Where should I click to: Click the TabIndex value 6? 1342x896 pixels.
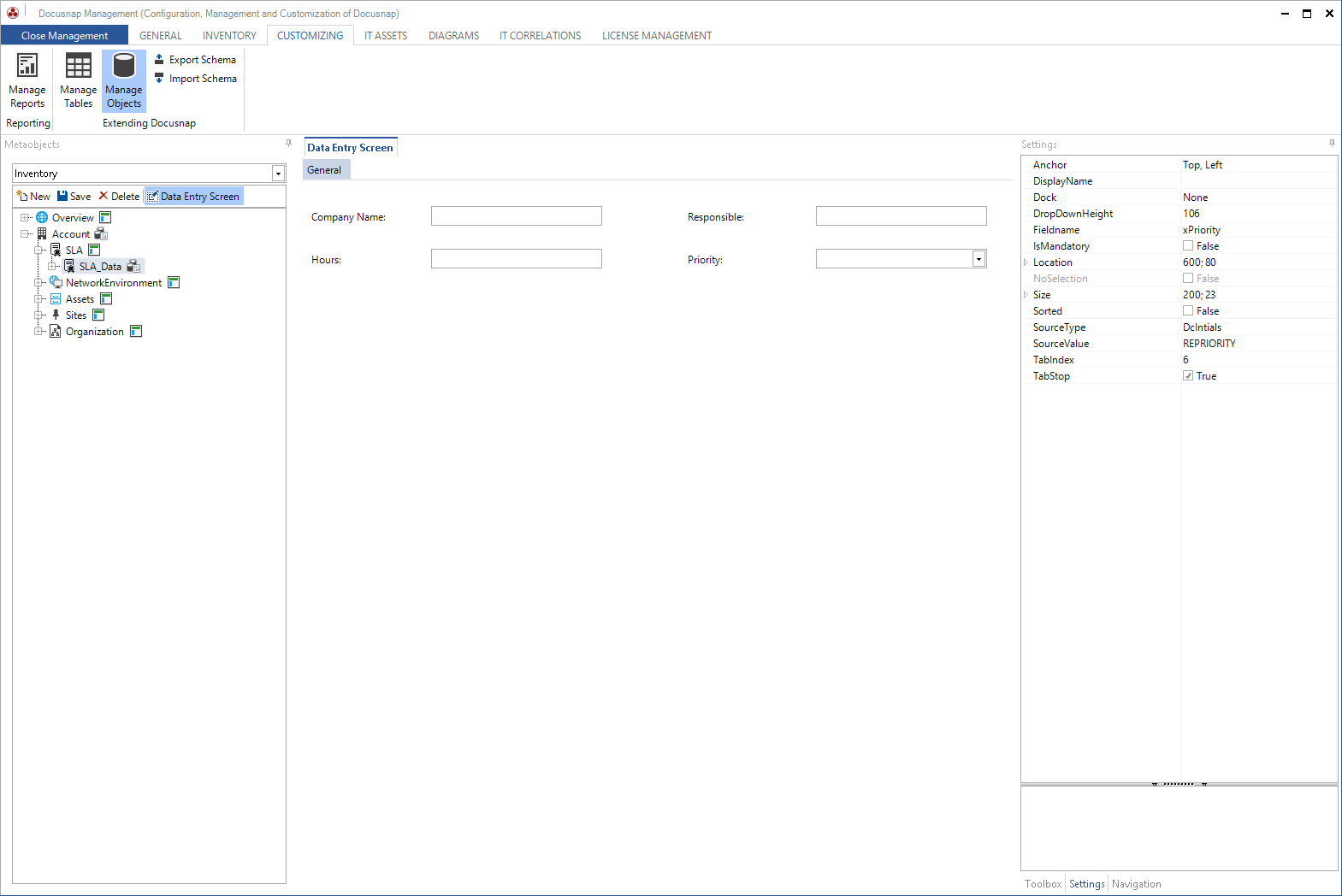click(1185, 359)
